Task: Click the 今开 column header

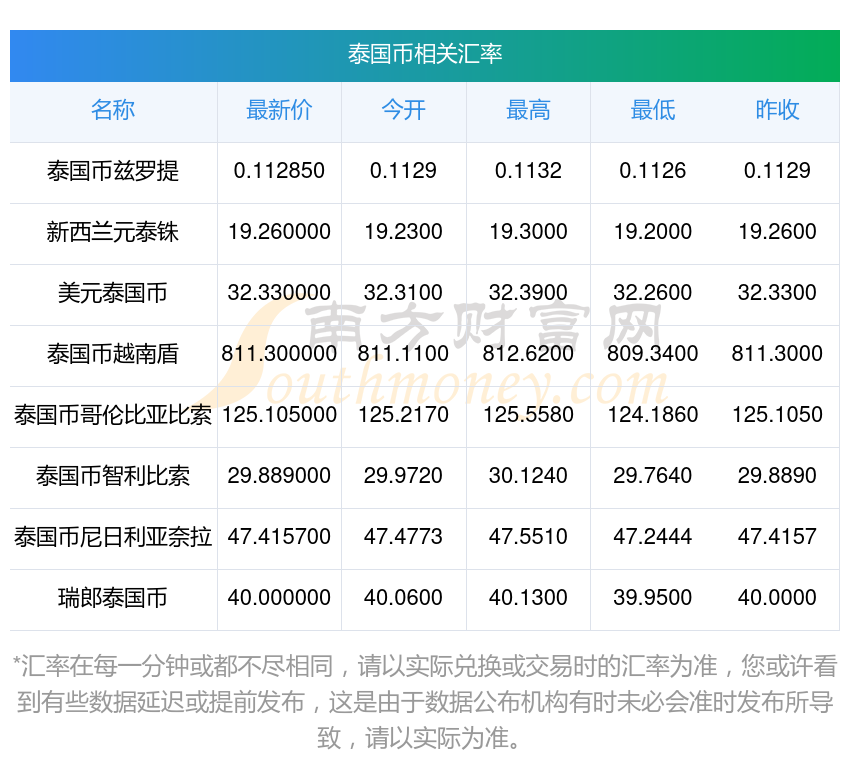Action: pos(404,110)
